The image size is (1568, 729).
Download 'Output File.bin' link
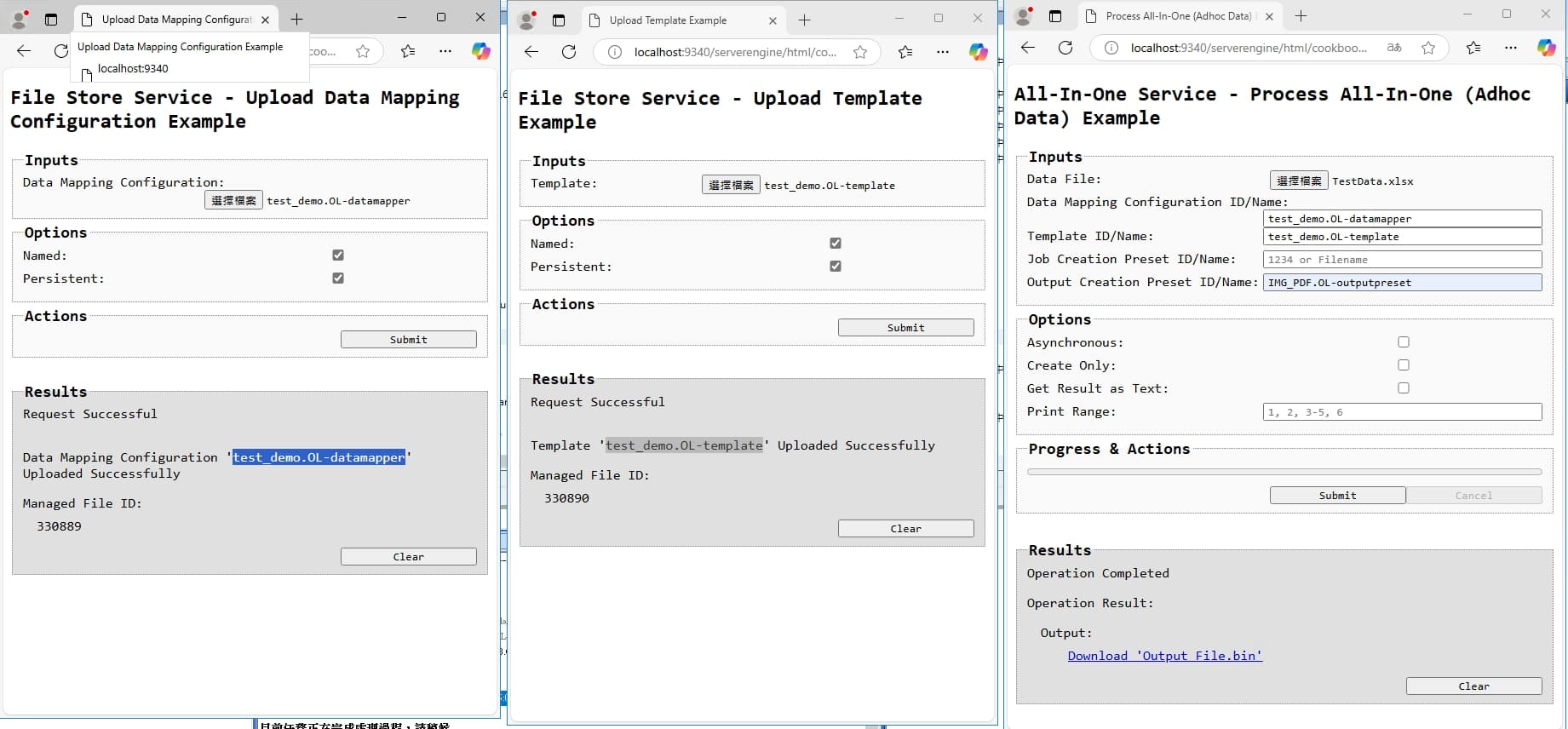point(1165,656)
